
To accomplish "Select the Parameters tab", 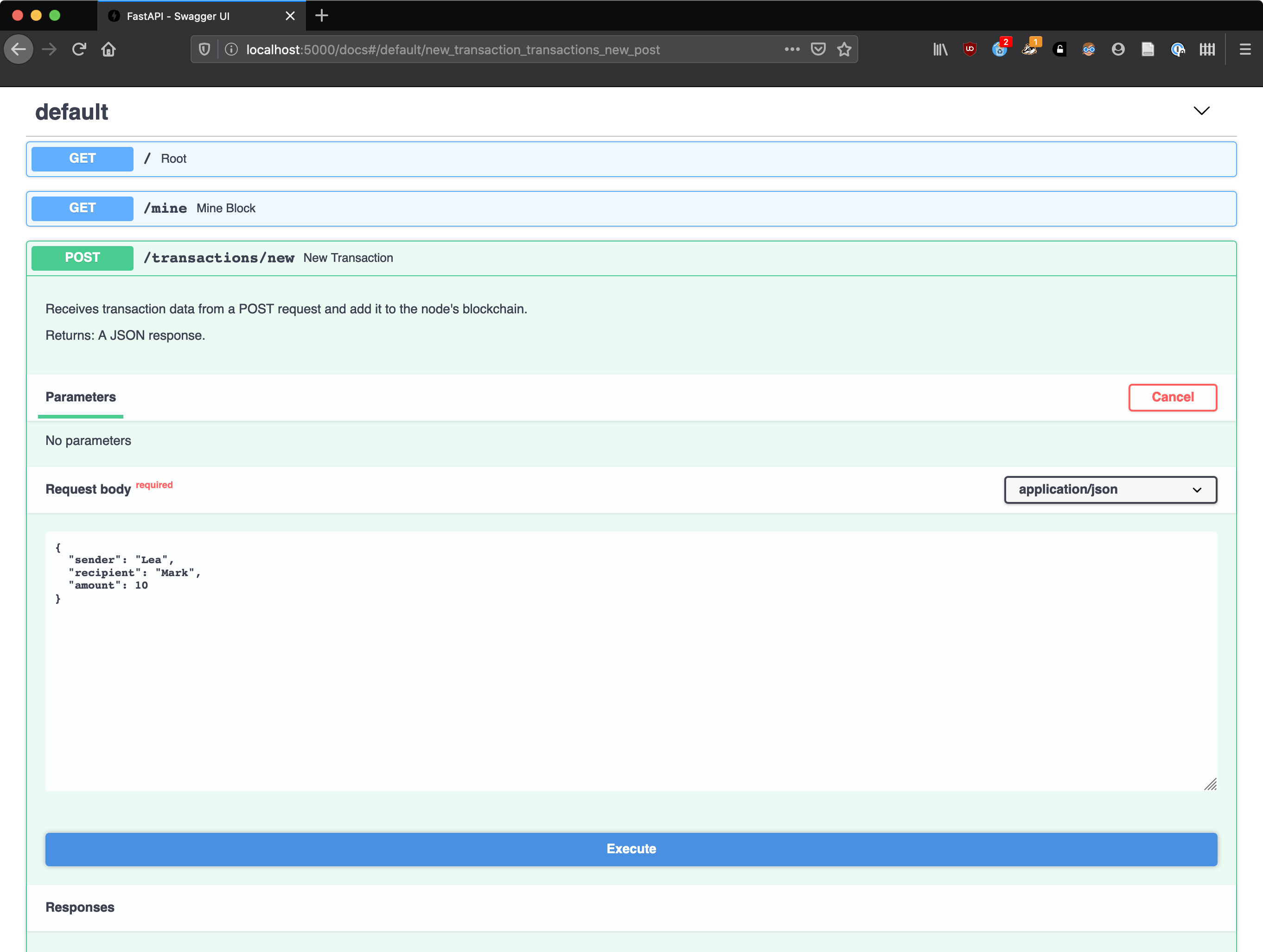I will pyautogui.click(x=81, y=397).
